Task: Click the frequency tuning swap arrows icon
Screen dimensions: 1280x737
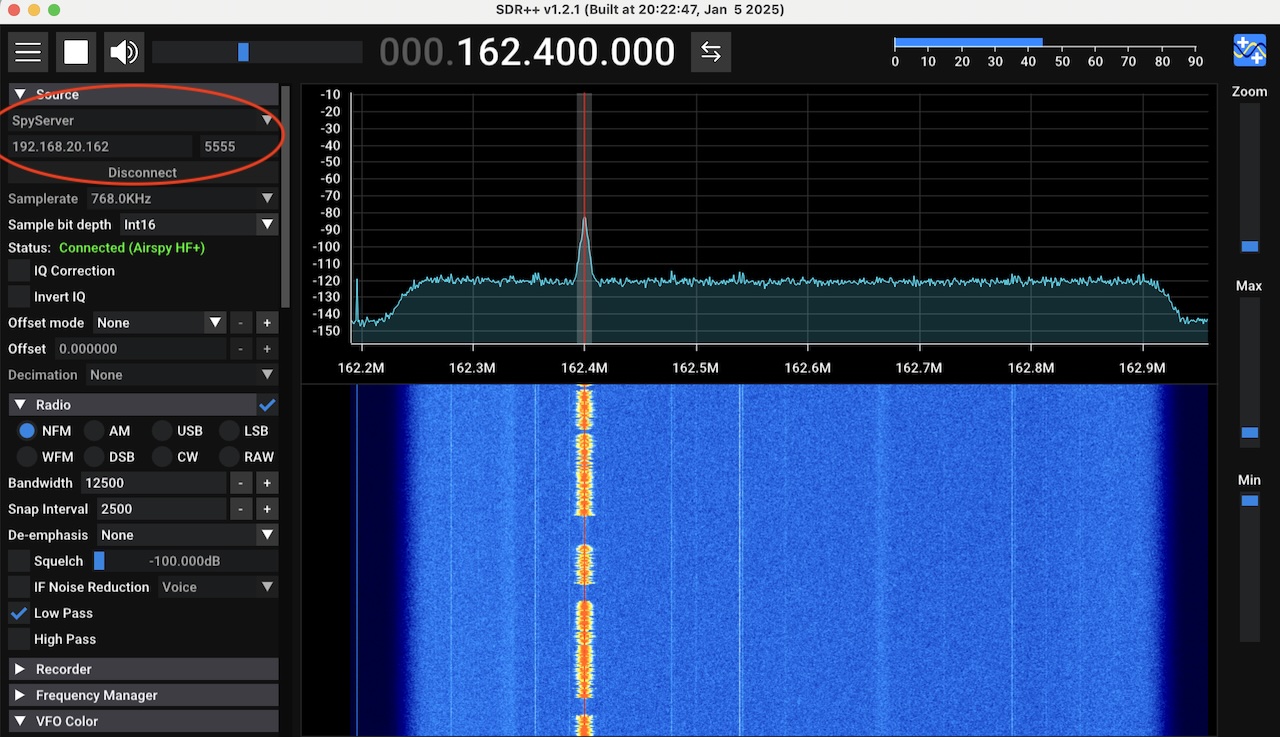Action: (x=710, y=51)
